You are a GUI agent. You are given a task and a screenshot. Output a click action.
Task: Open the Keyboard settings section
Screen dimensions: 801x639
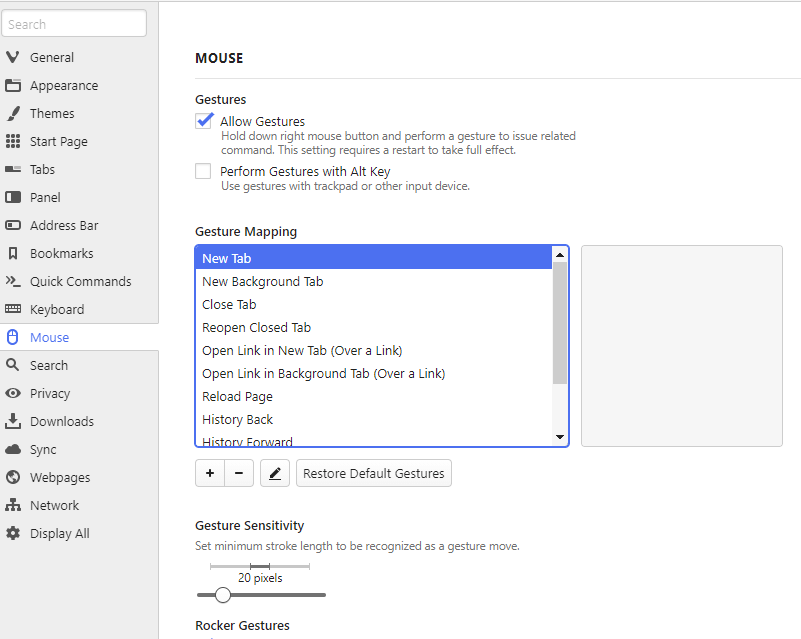pos(56,309)
